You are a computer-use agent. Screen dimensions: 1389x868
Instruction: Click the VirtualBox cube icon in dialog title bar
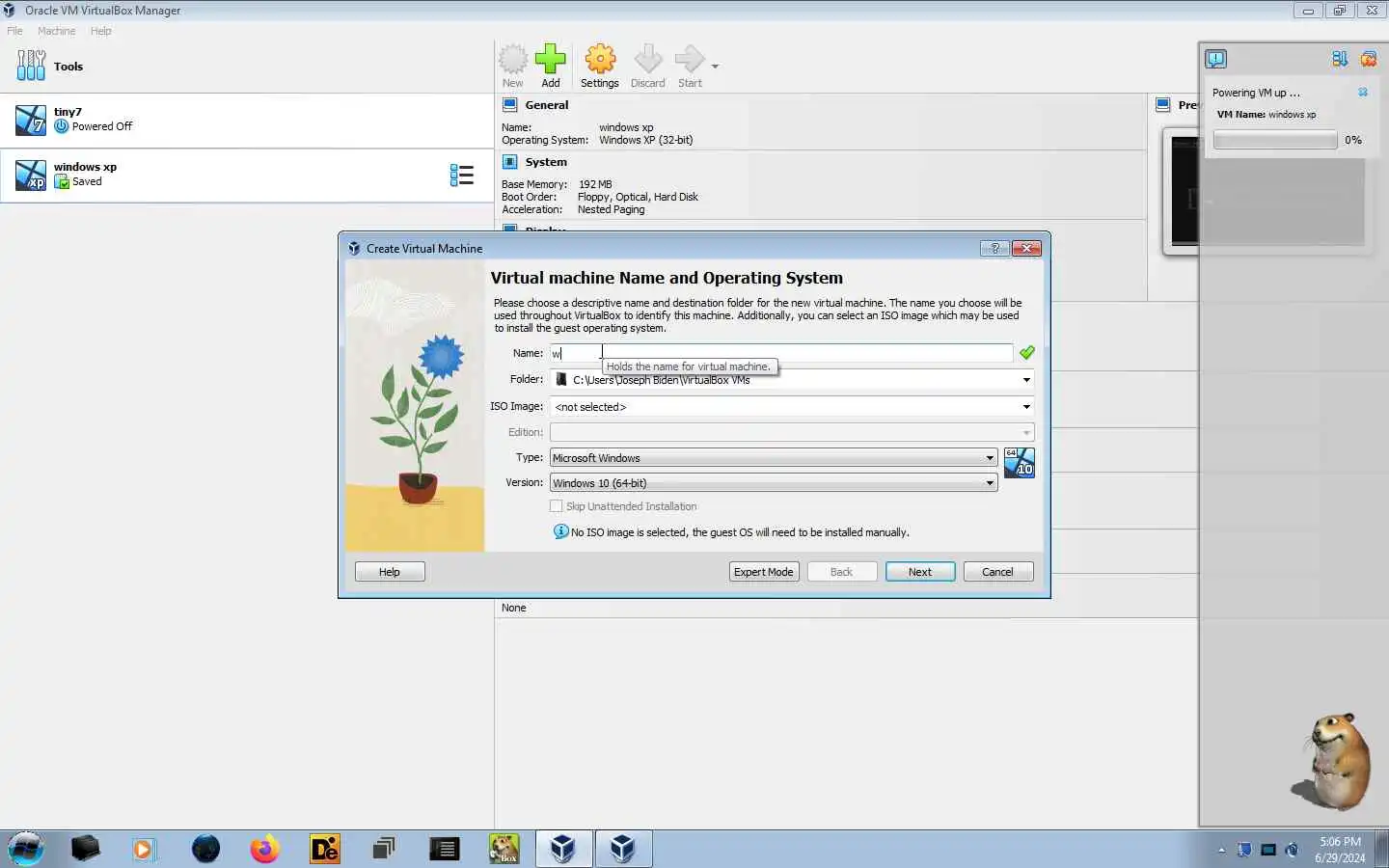[354, 248]
